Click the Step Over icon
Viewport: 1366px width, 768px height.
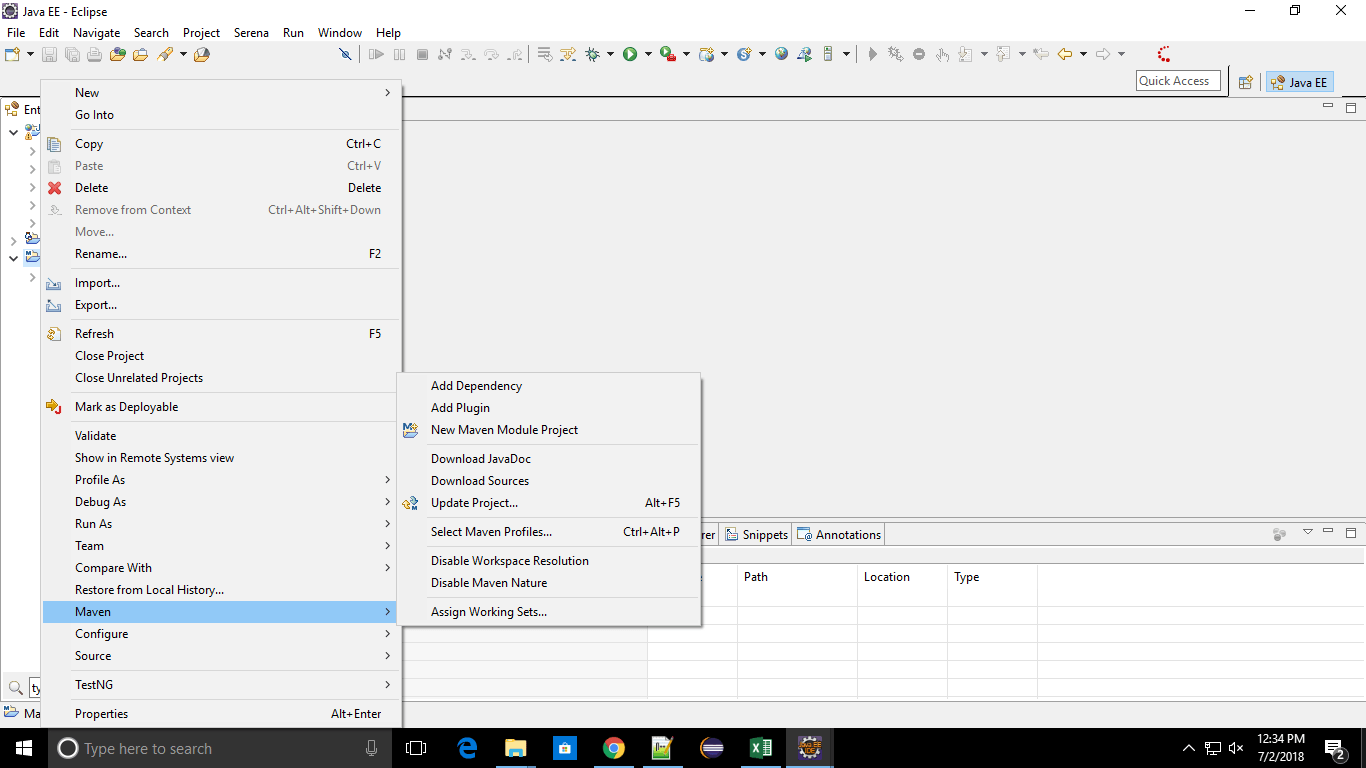(491, 54)
